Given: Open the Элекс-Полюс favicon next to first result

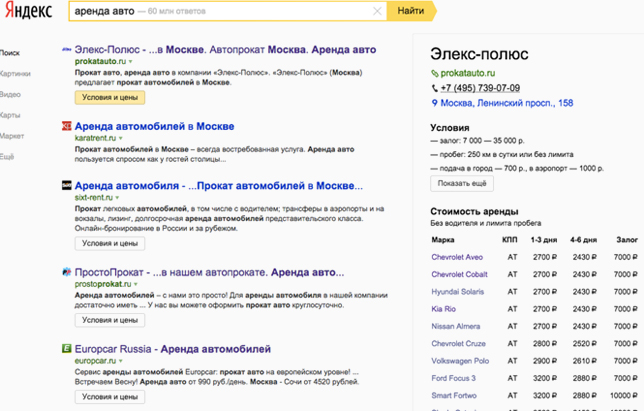Looking at the screenshot, I should 67,50.
